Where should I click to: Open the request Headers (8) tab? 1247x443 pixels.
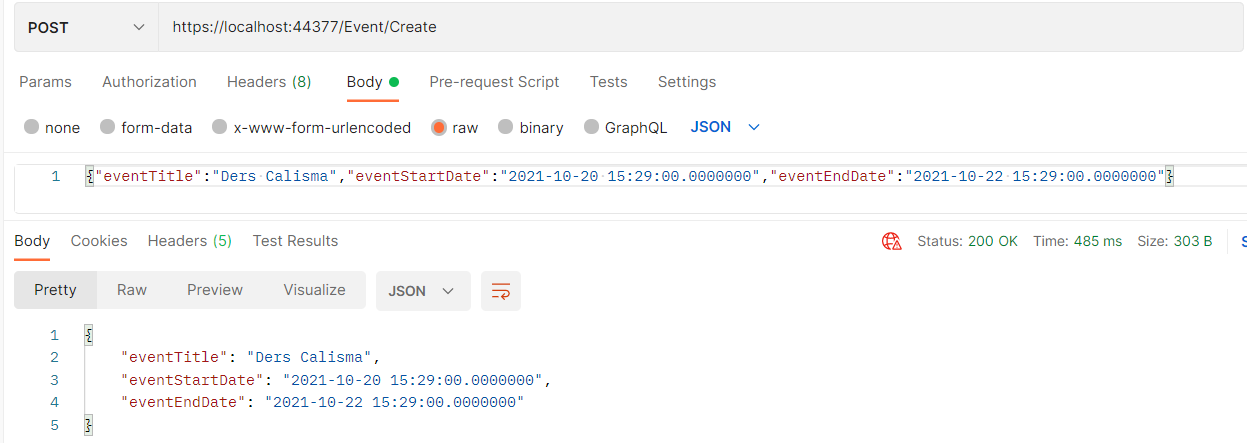click(269, 82)
